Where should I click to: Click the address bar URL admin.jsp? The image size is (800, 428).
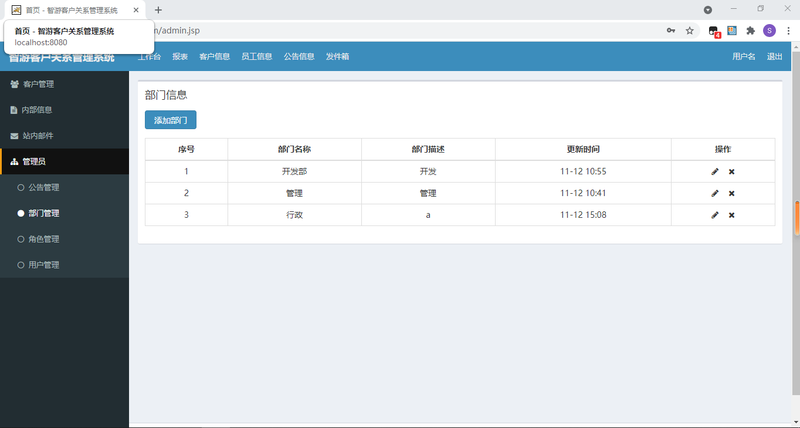coord(177,31)
